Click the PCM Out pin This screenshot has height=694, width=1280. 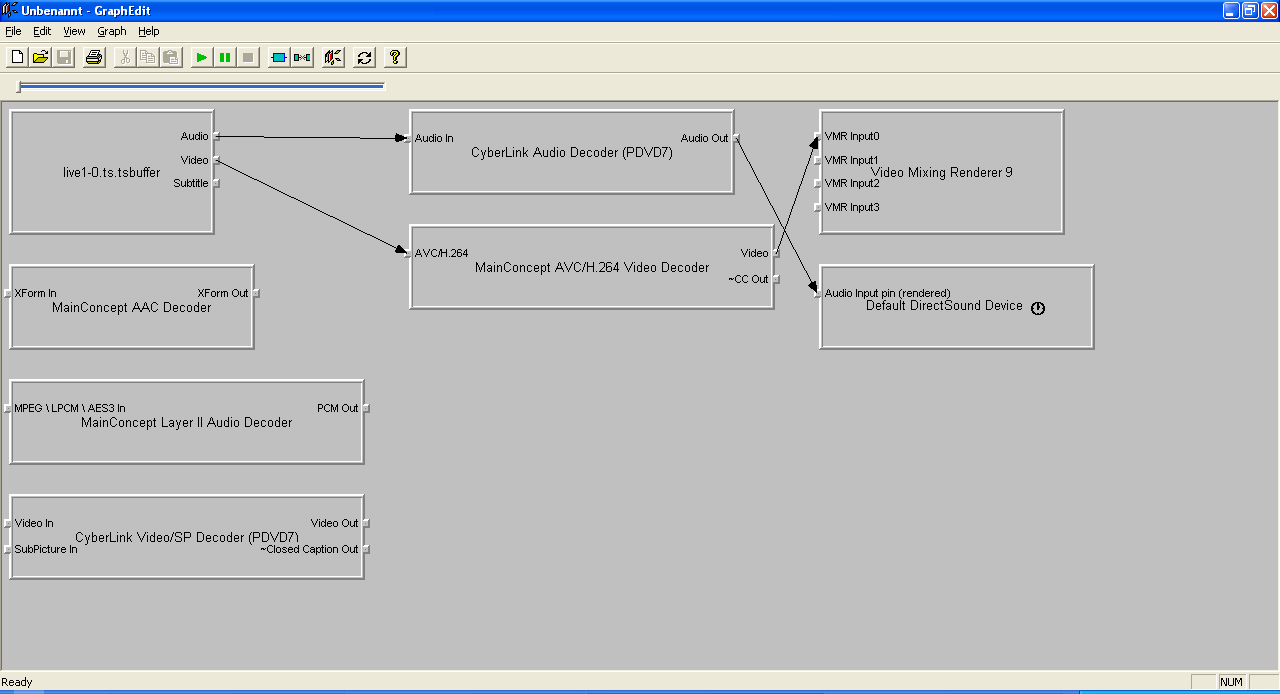(x=365, y=408)
